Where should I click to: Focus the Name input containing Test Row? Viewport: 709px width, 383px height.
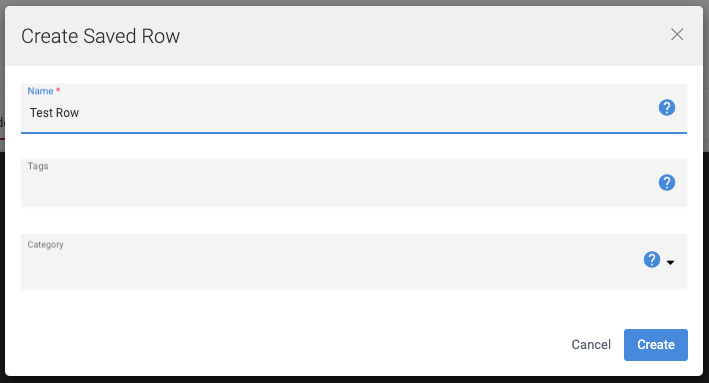(x=354, y=109)
